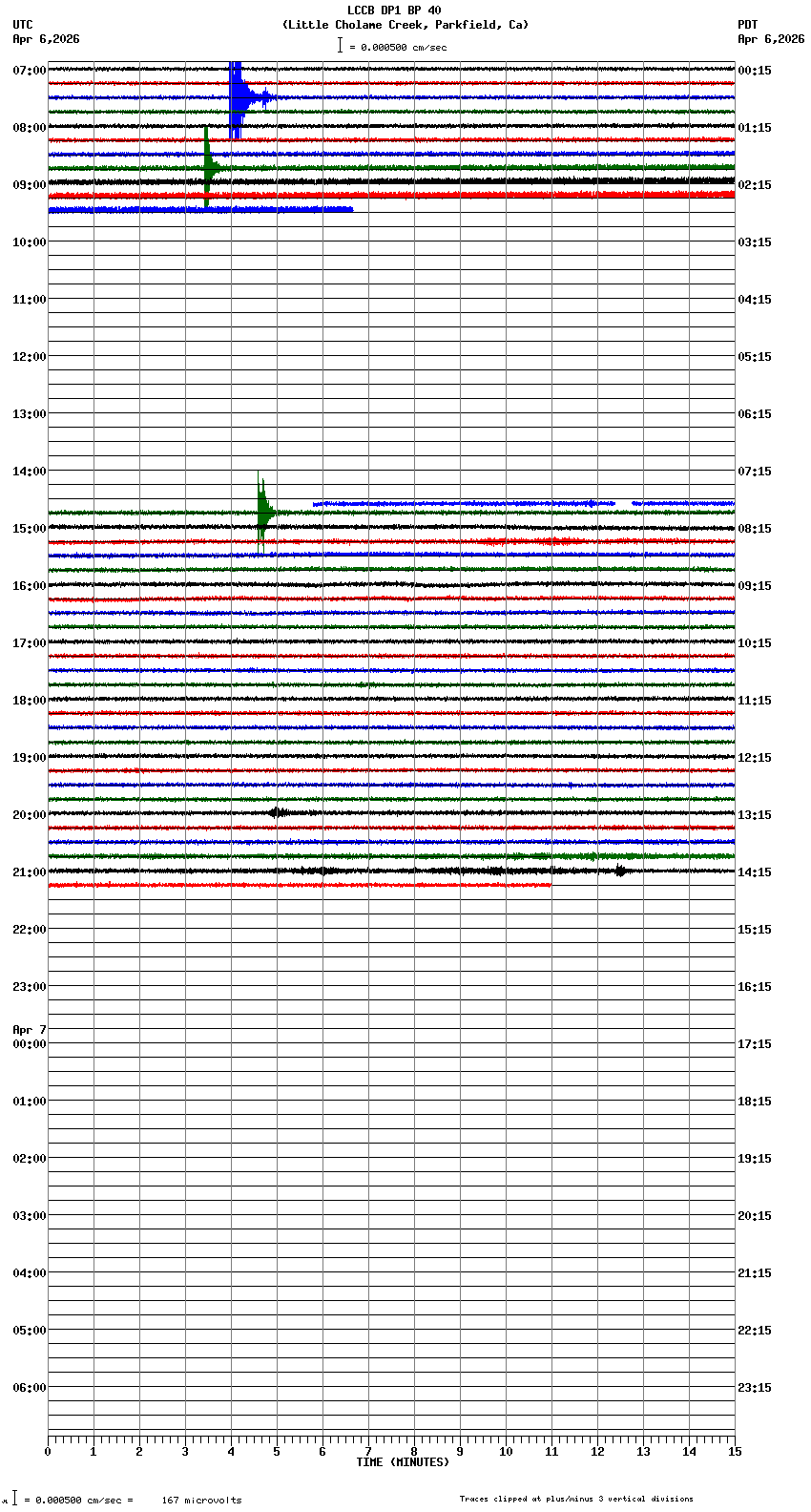Screen dimensions: 811x1512
Task: Click the '14:15' PDT time label
Action: (x=755, y=872)
